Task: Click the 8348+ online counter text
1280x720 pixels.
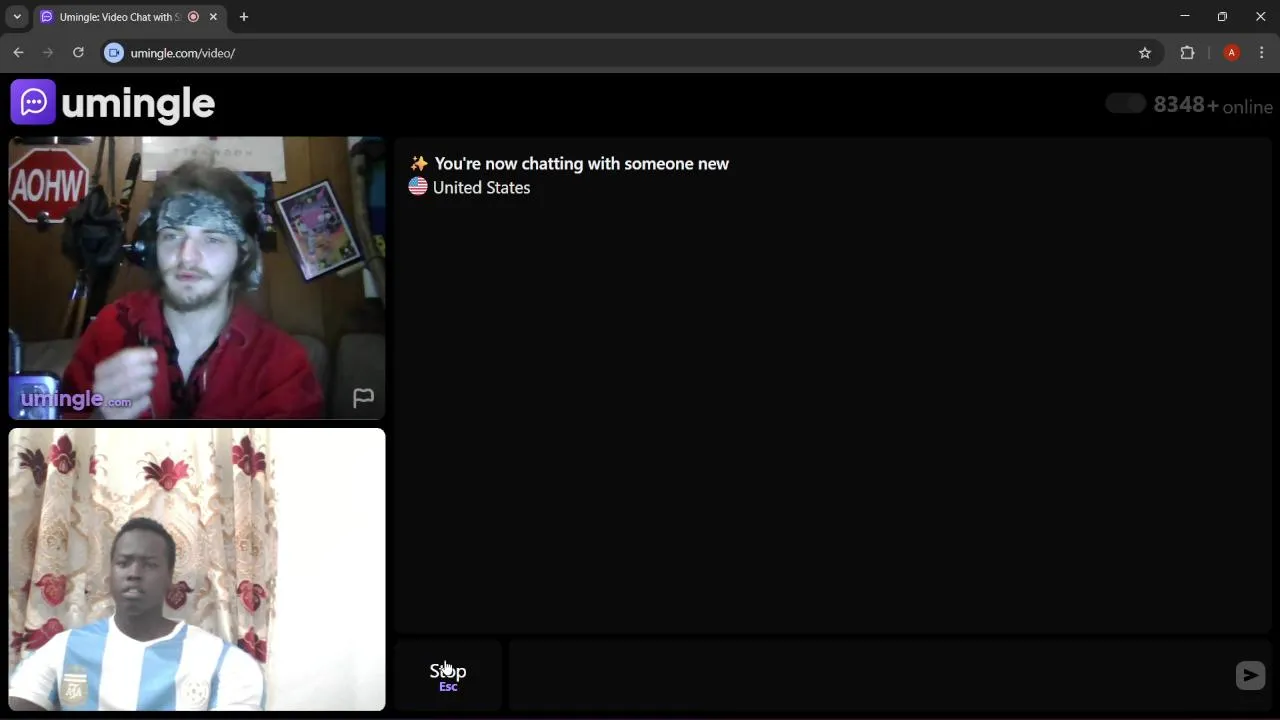Action: (x=1213, y=106)
